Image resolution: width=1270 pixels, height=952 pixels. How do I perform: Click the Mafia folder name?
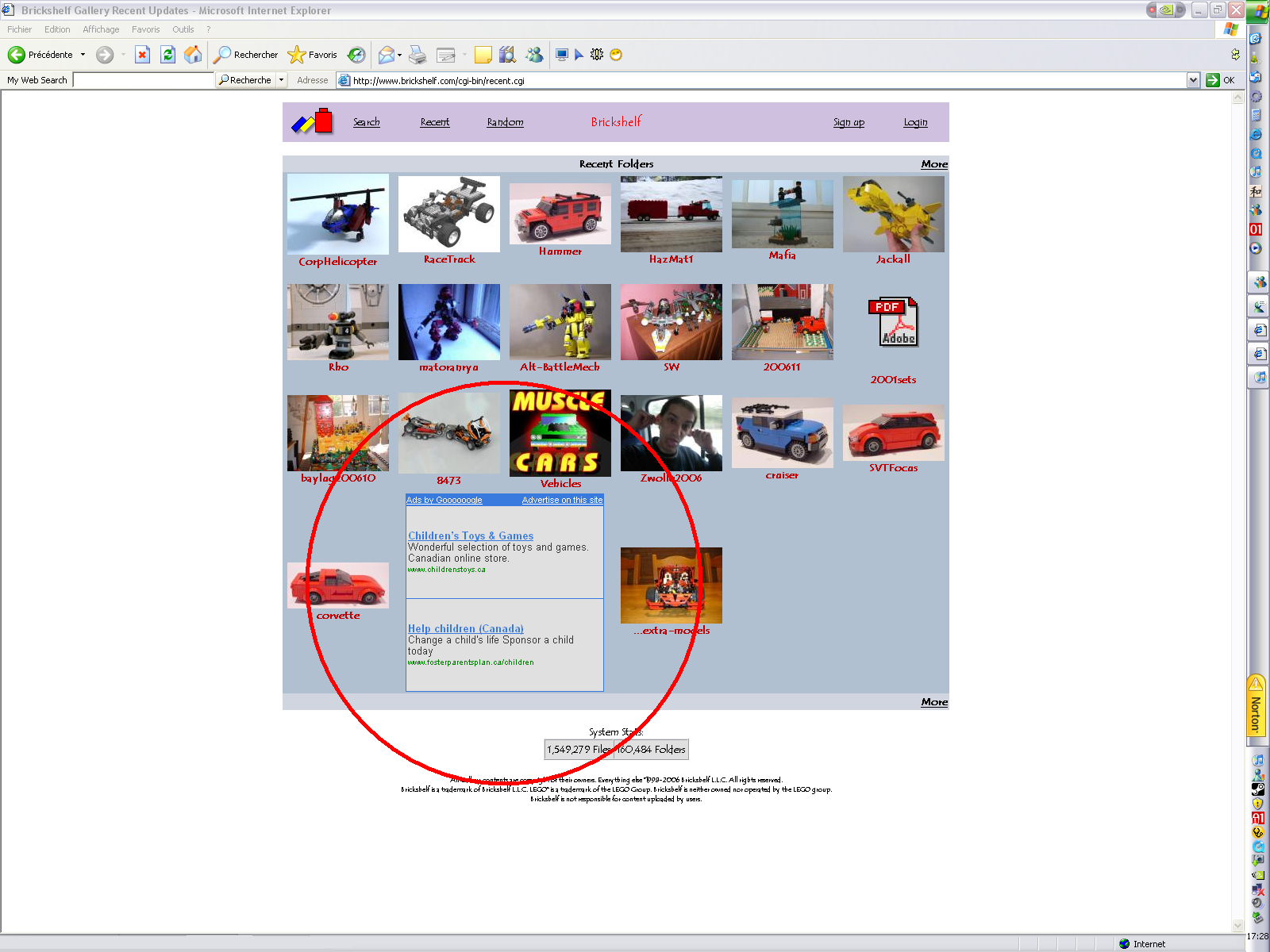click(x=782, y=255)
